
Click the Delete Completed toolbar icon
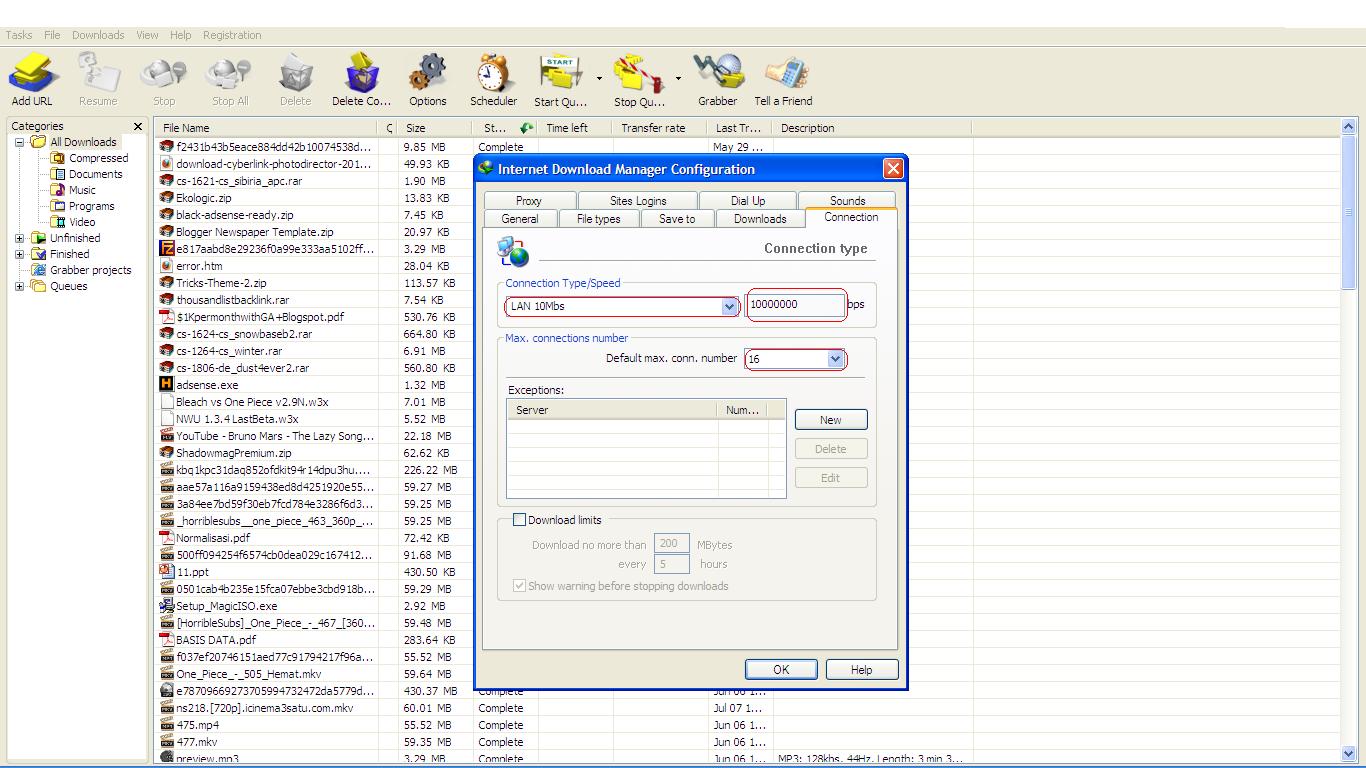(361, 73)
